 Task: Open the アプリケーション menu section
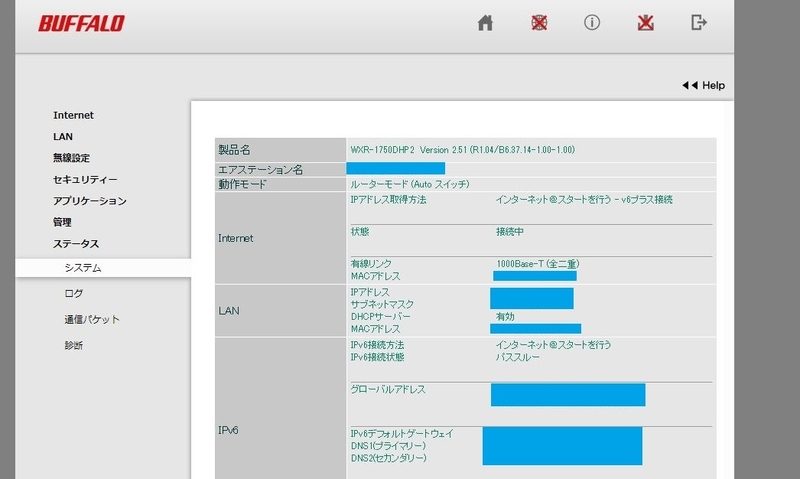tap(90, 201)
